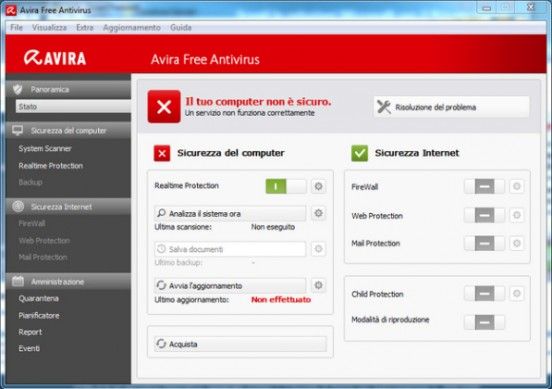
Task: Select Stato in the sidebar
Action: [x=73, y=106]
